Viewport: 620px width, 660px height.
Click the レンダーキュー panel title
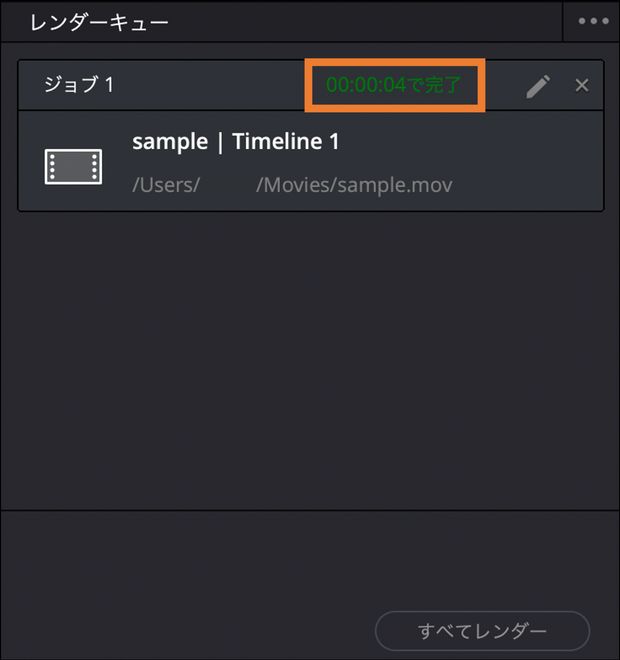pos(99,22)
